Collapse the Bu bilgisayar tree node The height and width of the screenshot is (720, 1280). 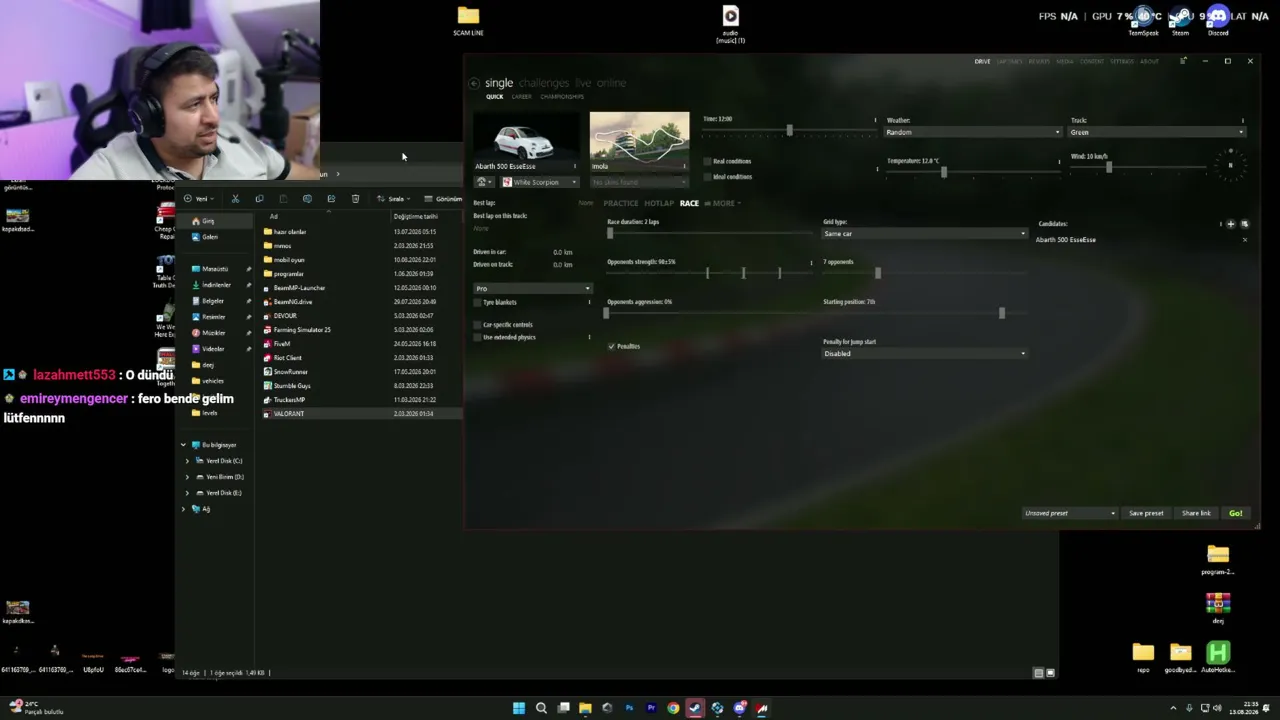[x=183, y=445]
